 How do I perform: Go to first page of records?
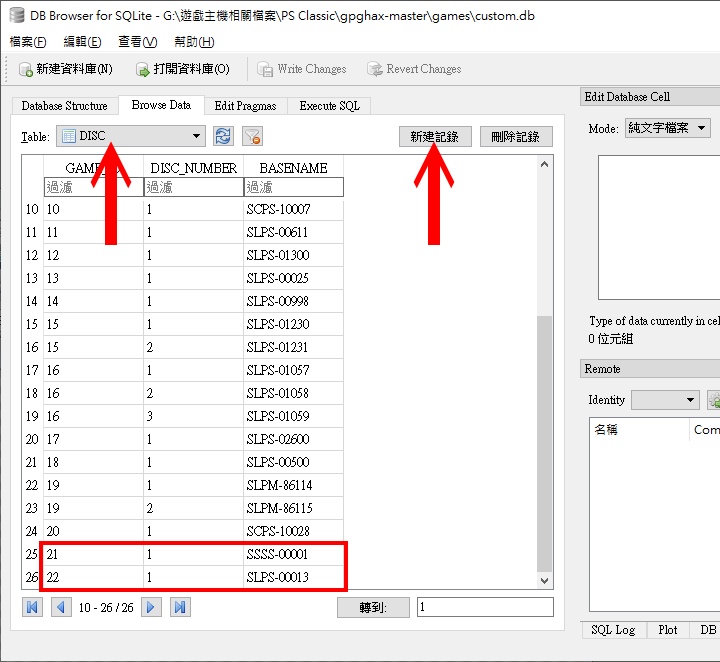click(x=32, y=607)
